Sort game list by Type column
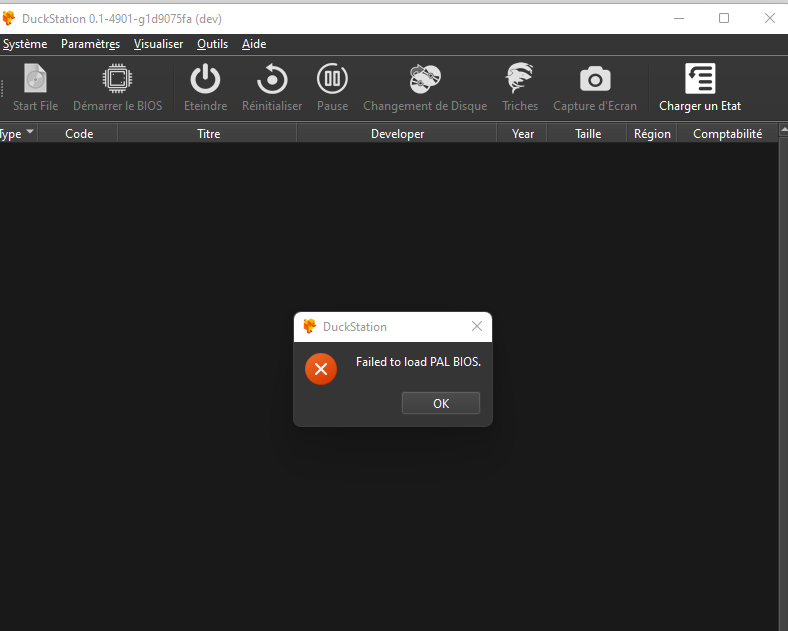 tap(18, 134)
